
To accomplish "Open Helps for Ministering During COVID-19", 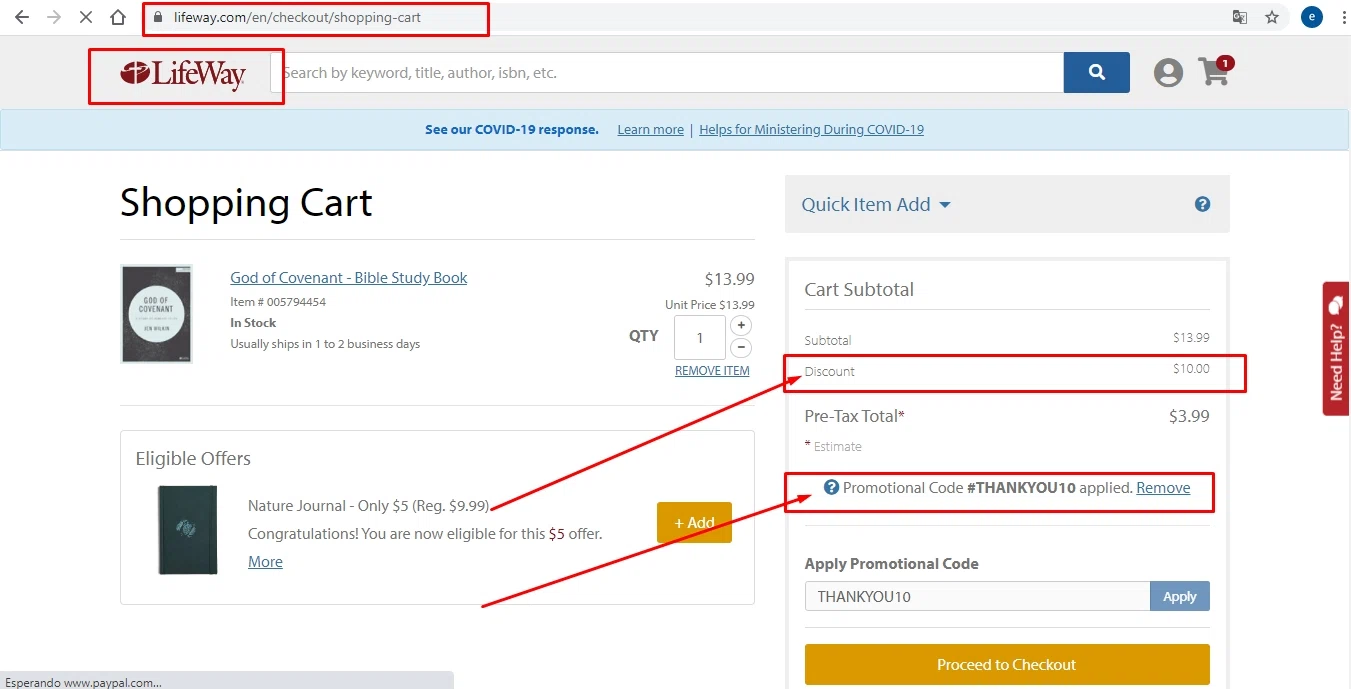I will [x=811, y=130].
